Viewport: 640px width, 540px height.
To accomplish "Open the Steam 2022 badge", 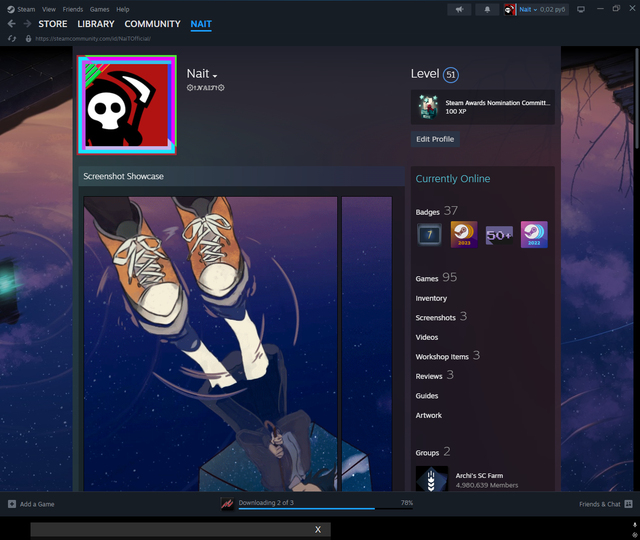I will click(x=534, y=235).
